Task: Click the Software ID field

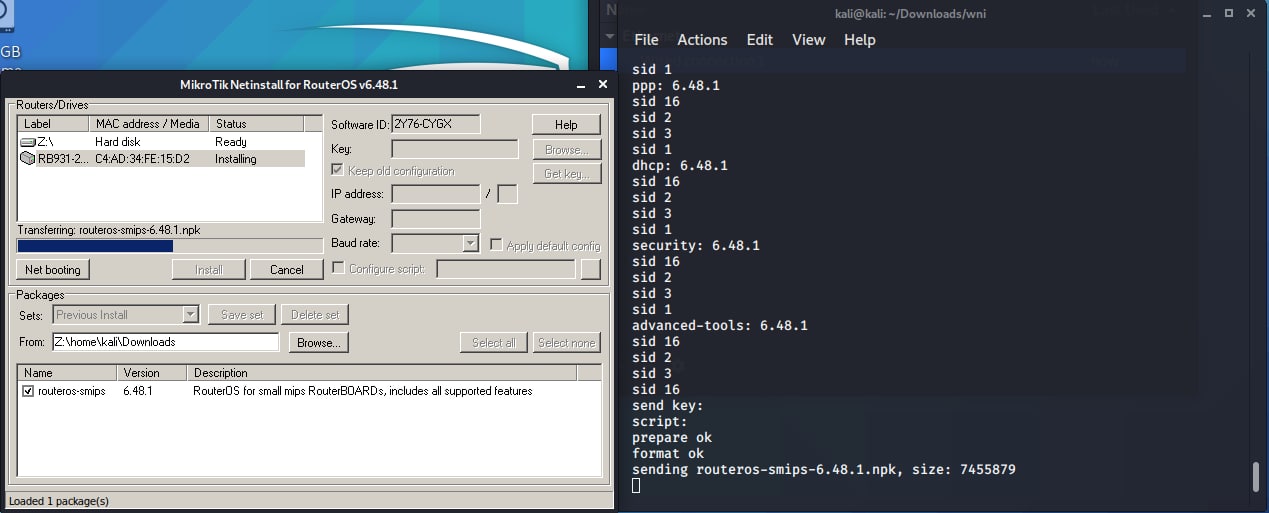Action: pos(436,124)
